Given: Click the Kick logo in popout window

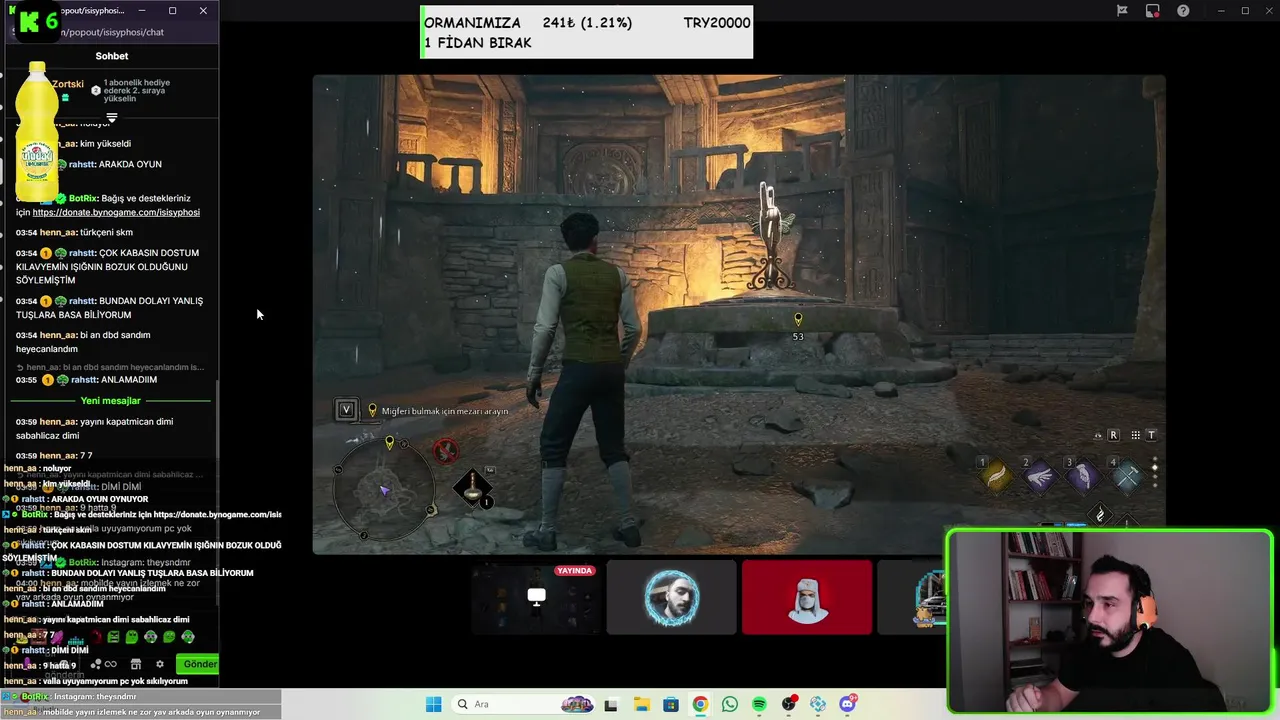Looking at the screenshot, I should 30,21.
